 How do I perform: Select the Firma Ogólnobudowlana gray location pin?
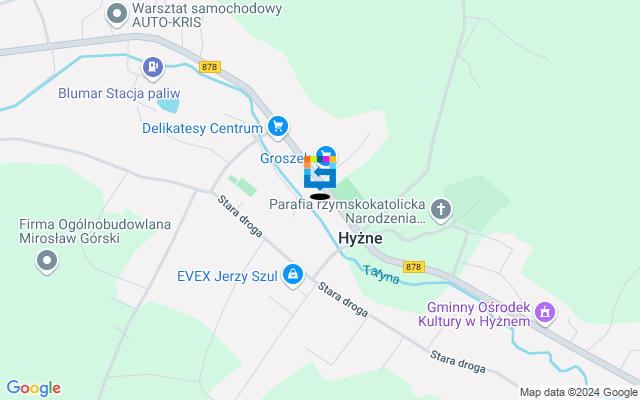[x=47, y=261]
